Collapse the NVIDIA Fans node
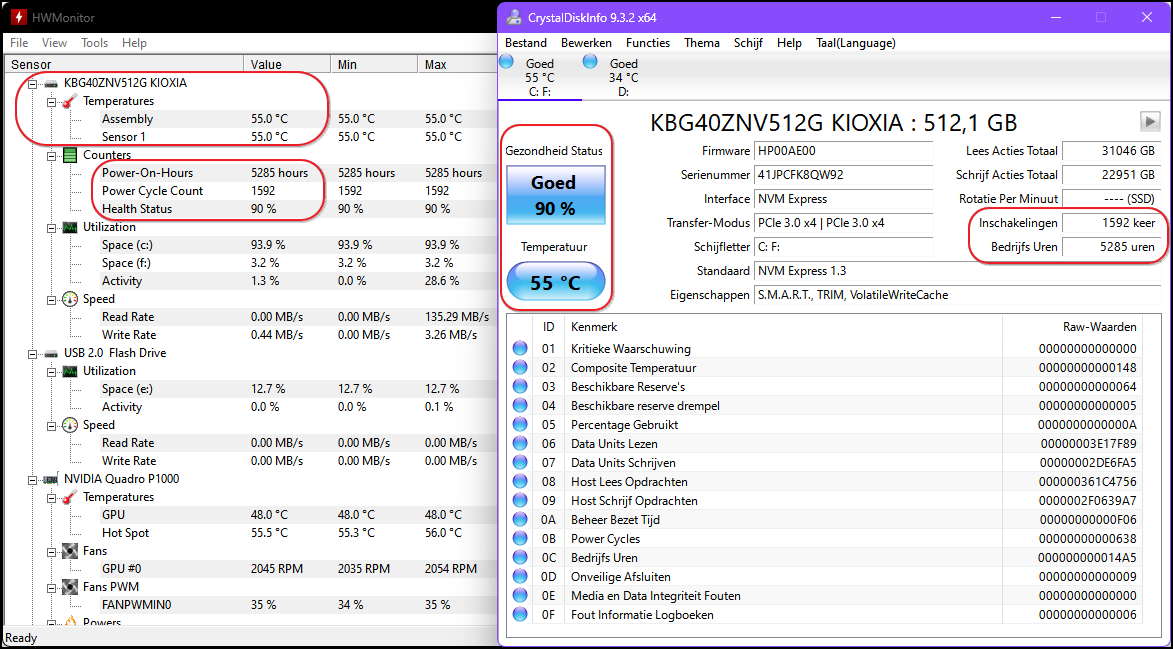Image resolution: width=1173 pixels, height=649 pixels. click(x=52, y=551)
